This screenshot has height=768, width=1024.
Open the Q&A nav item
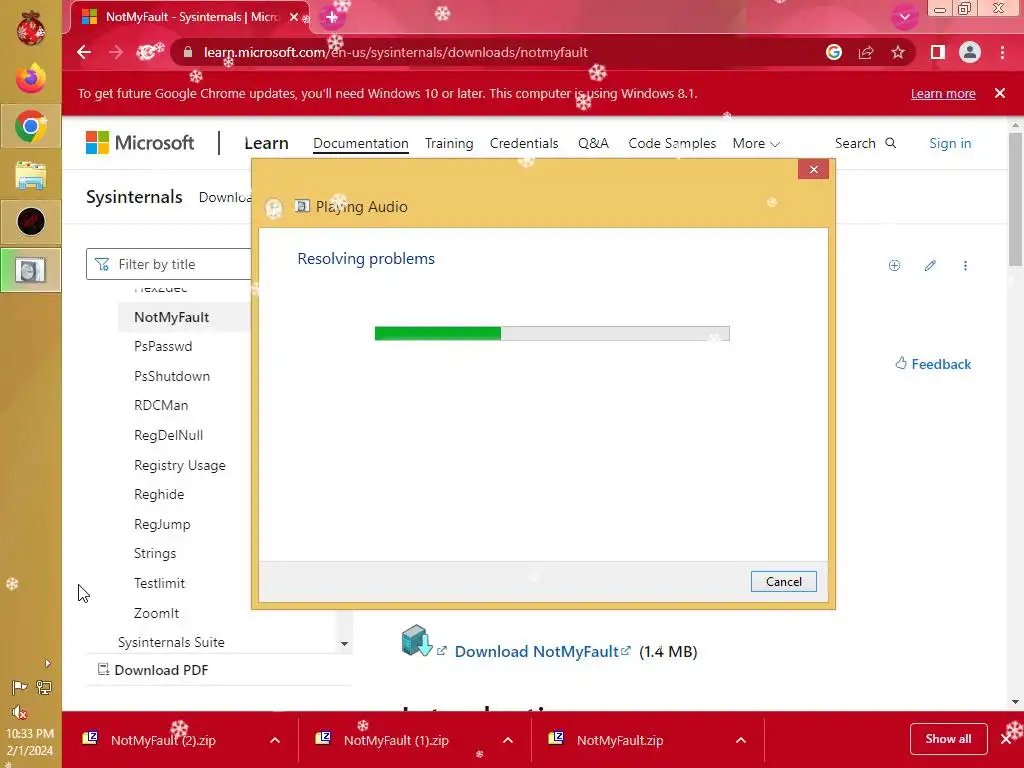[593, 143]
